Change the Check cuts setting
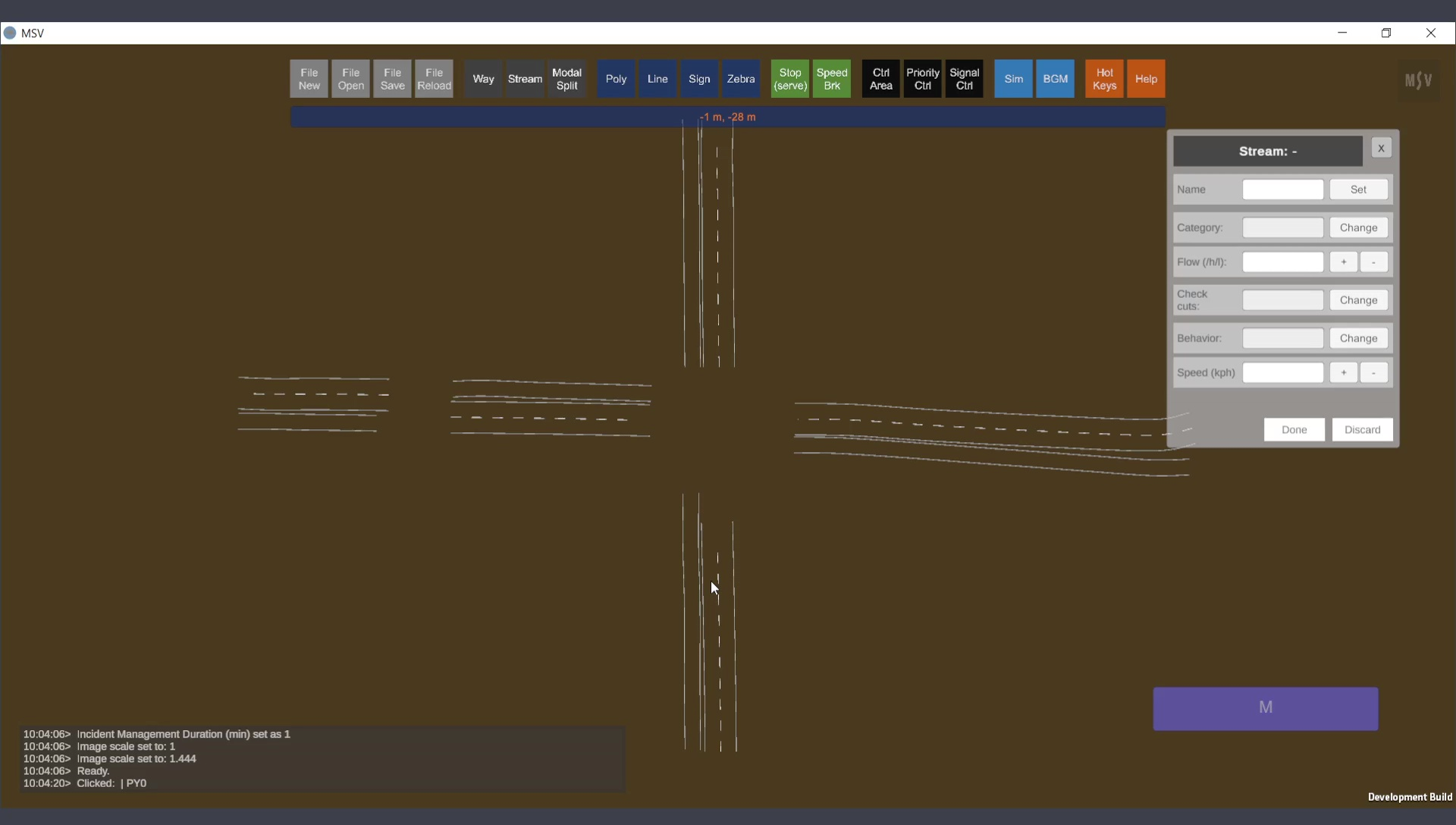1456x825 pixels. click(1358, 300)
